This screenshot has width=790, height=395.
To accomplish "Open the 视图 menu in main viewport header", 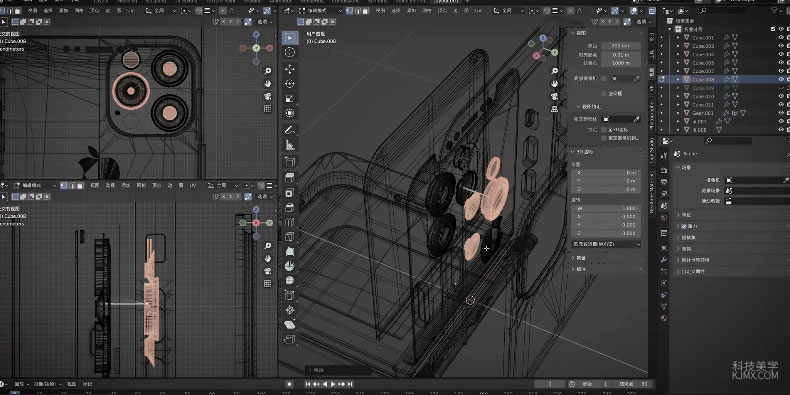I will click(x=380, y=11).
